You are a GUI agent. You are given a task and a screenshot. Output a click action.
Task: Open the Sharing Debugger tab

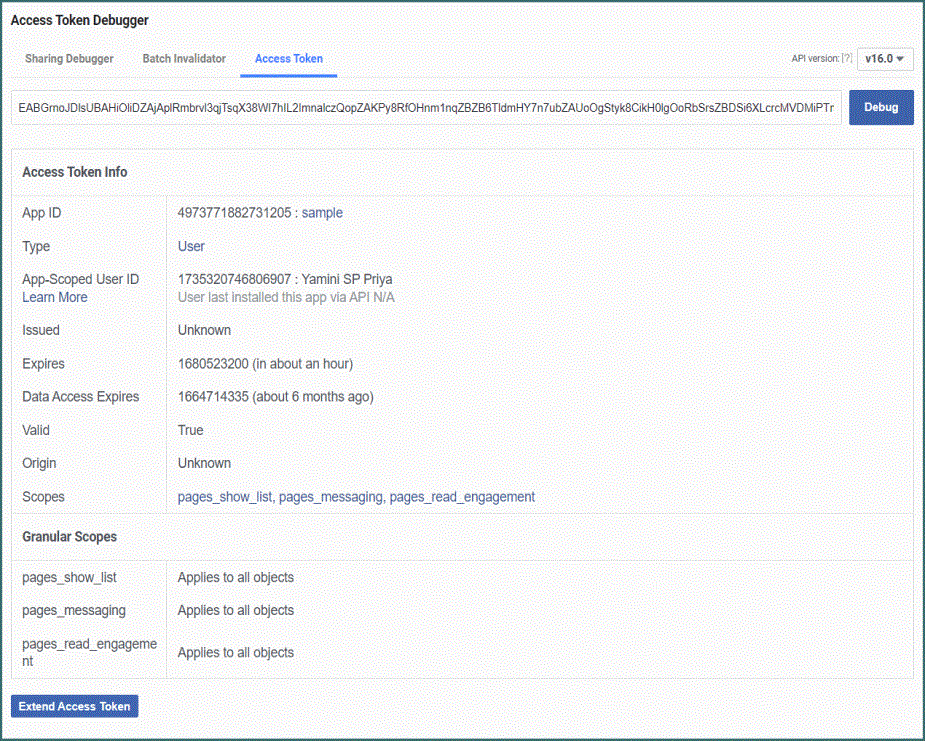[x=69, y=59]
